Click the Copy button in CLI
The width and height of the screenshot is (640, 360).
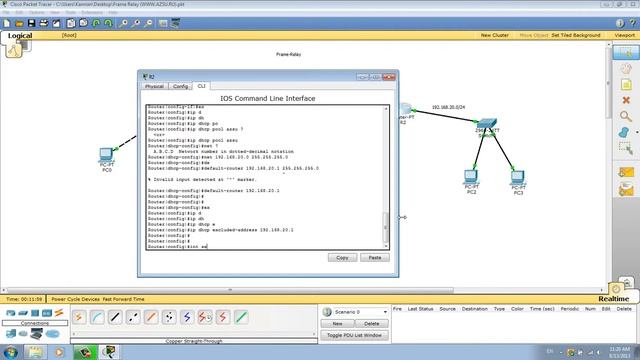(x=342, y=258)
